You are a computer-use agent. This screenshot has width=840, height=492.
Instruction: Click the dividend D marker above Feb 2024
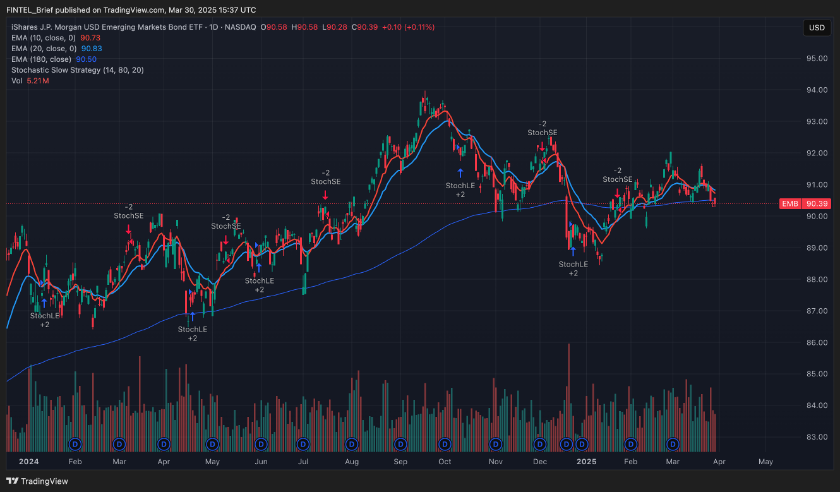(x=75, y=444)
